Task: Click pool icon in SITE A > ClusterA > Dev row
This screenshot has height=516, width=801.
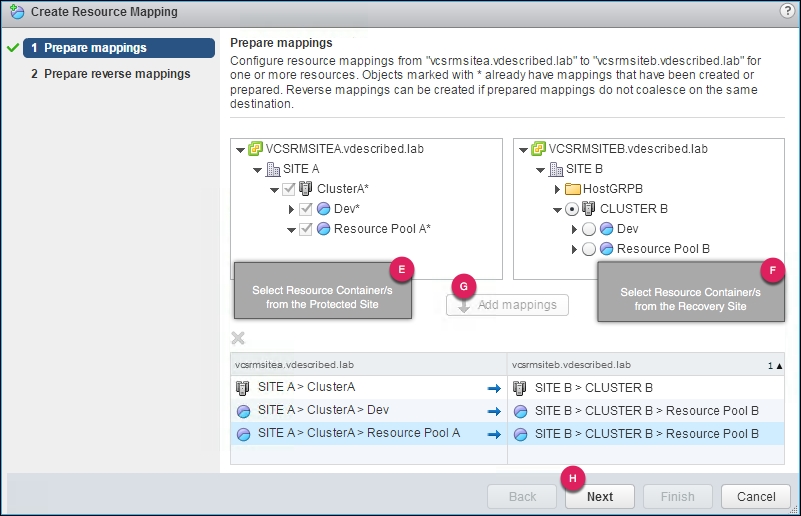Action: (x=244, y=411)
